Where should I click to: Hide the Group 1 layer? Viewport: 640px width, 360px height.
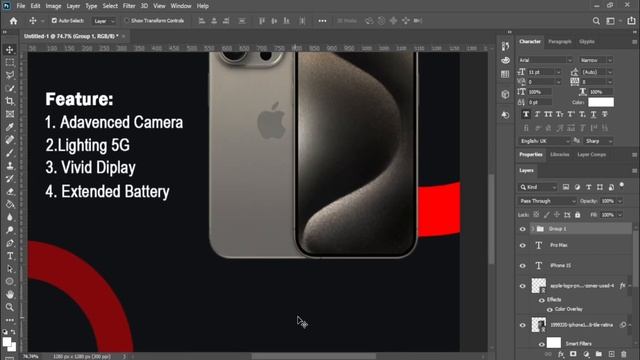pos(522,229)
